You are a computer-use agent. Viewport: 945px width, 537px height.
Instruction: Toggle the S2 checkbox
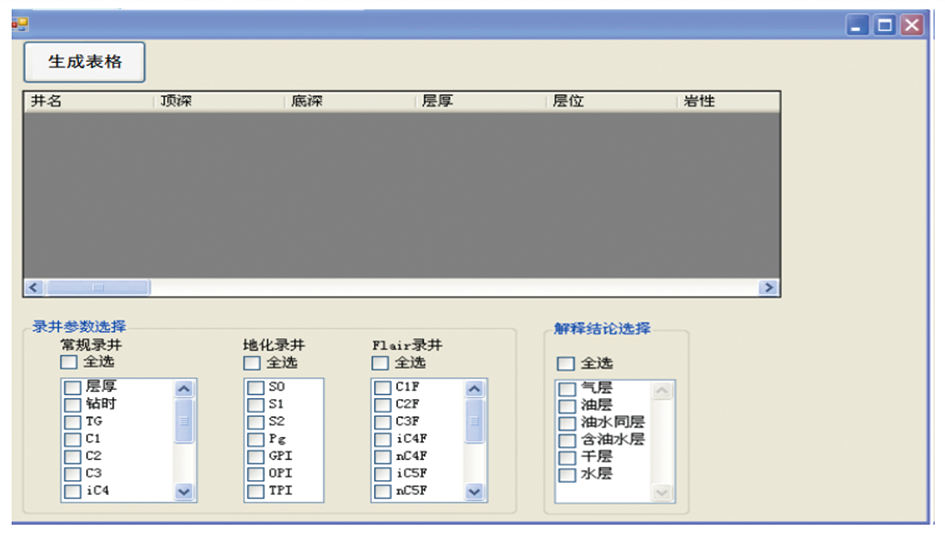tap(256, 422)
